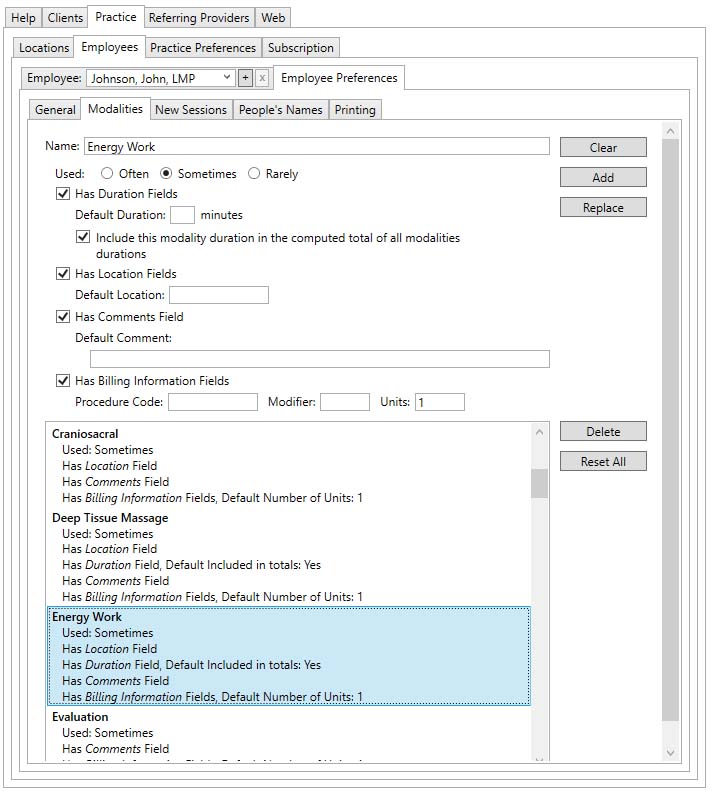
Task: Click the x icon to remove employee
Action: [x=262, y=78]
